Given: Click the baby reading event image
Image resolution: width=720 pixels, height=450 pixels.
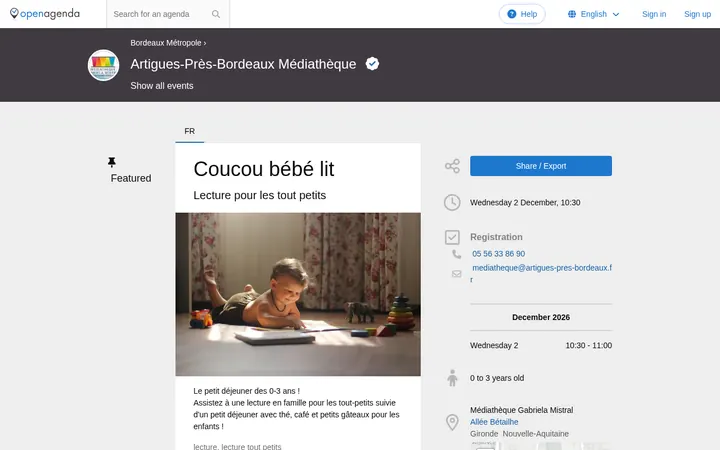Looking at the screenshot, I should 298,294.
